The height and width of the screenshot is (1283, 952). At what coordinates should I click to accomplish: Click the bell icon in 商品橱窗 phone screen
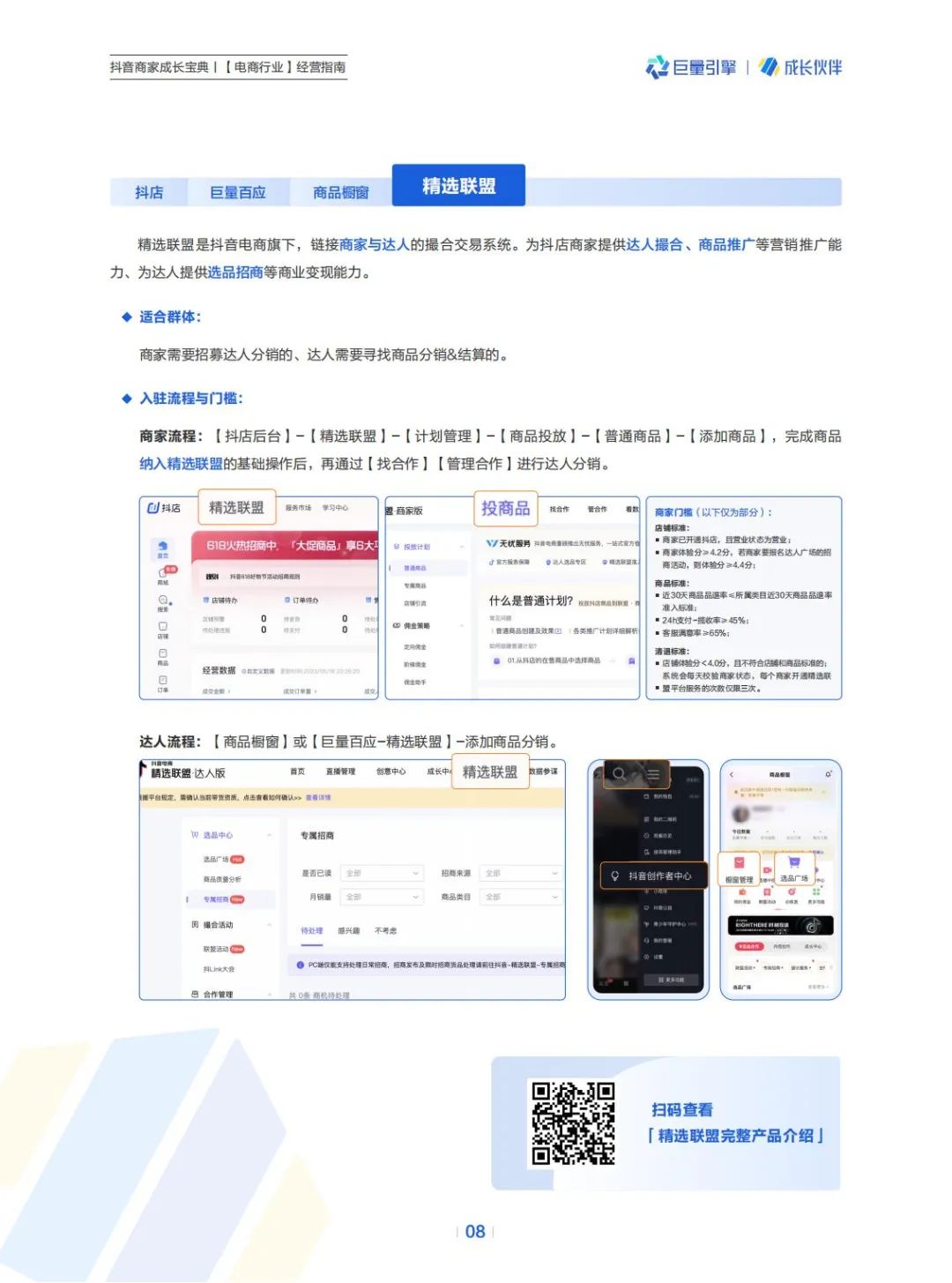point(829,774)
